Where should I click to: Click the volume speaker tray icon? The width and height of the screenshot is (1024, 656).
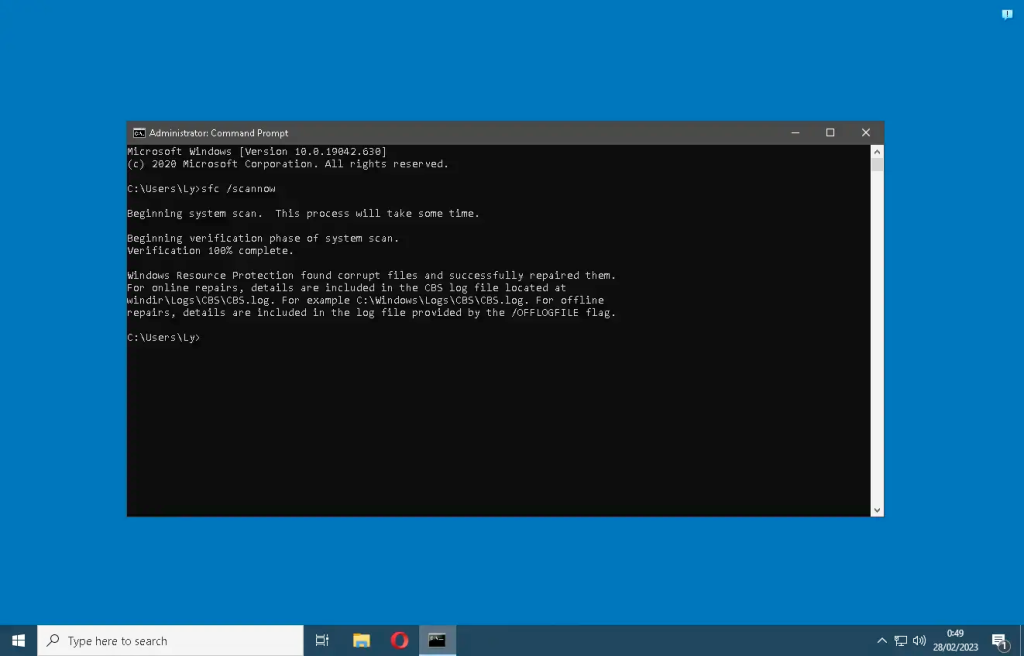coord(919,640)
